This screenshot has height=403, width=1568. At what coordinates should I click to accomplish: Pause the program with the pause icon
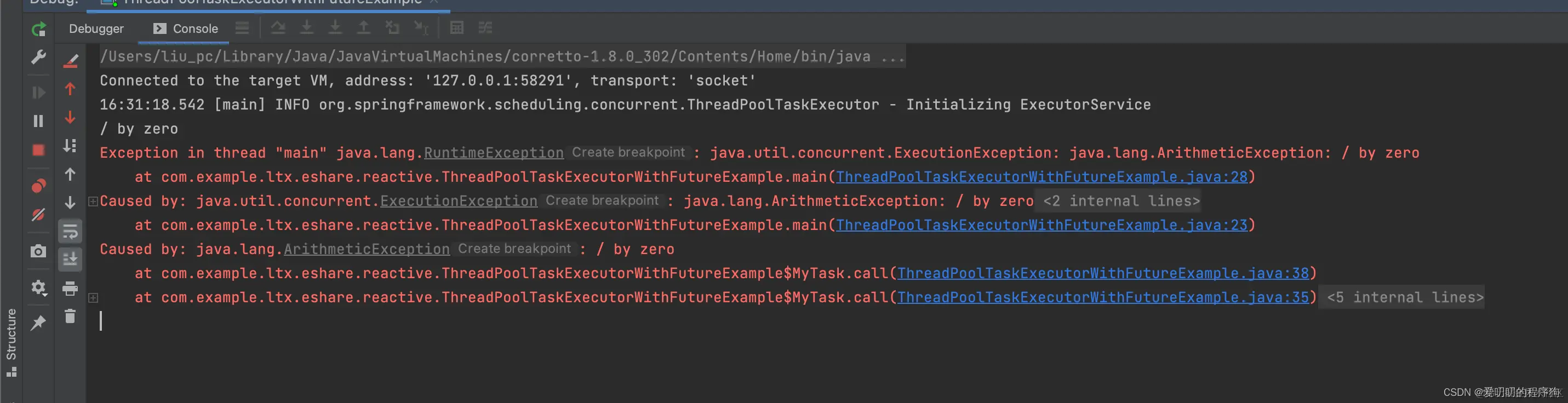click(38, 121)
